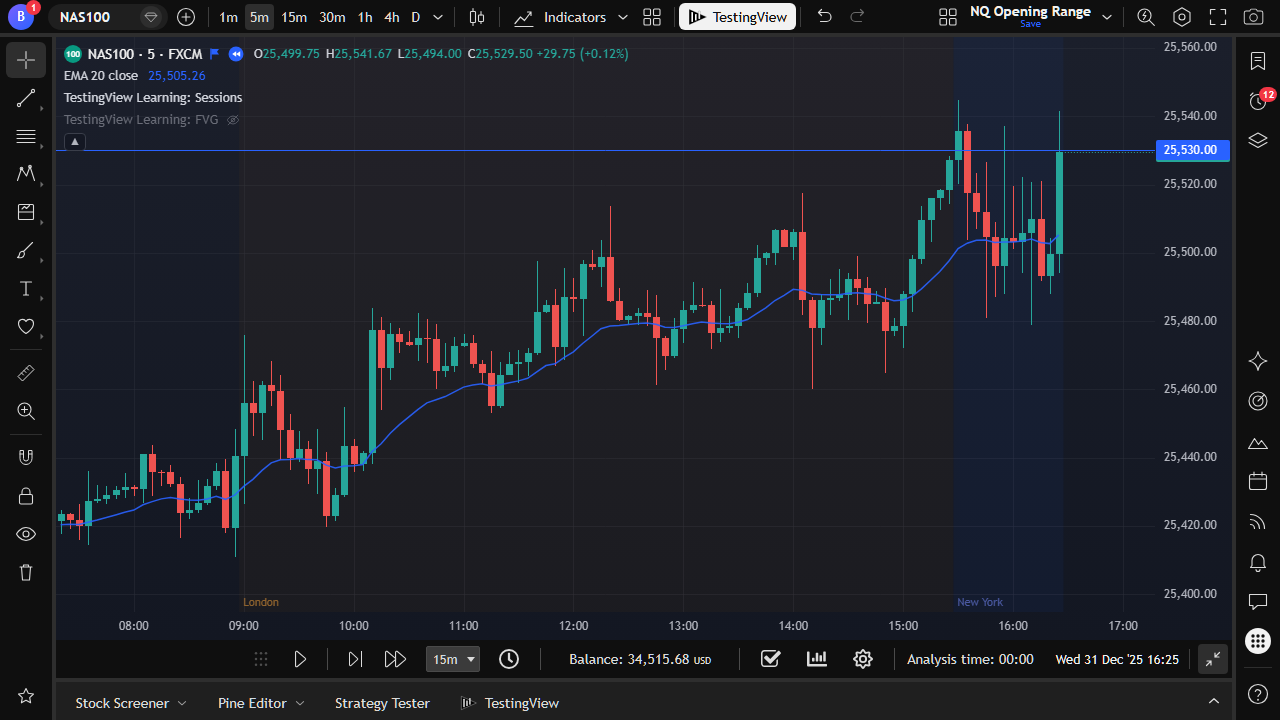Show the hidden FVG indicator
This screenshot has width=1280, height=720.
point(233,120)
